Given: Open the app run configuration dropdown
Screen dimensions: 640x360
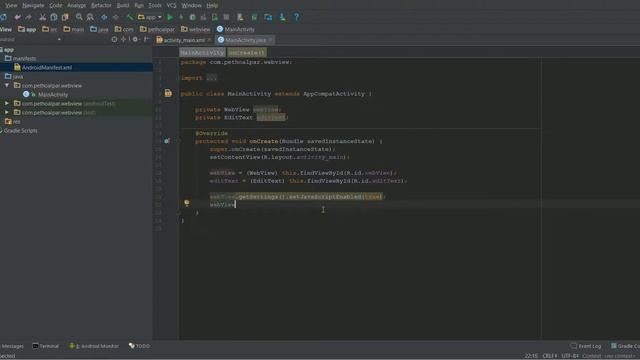Looking at the screenshot, I should click(150, 17).
